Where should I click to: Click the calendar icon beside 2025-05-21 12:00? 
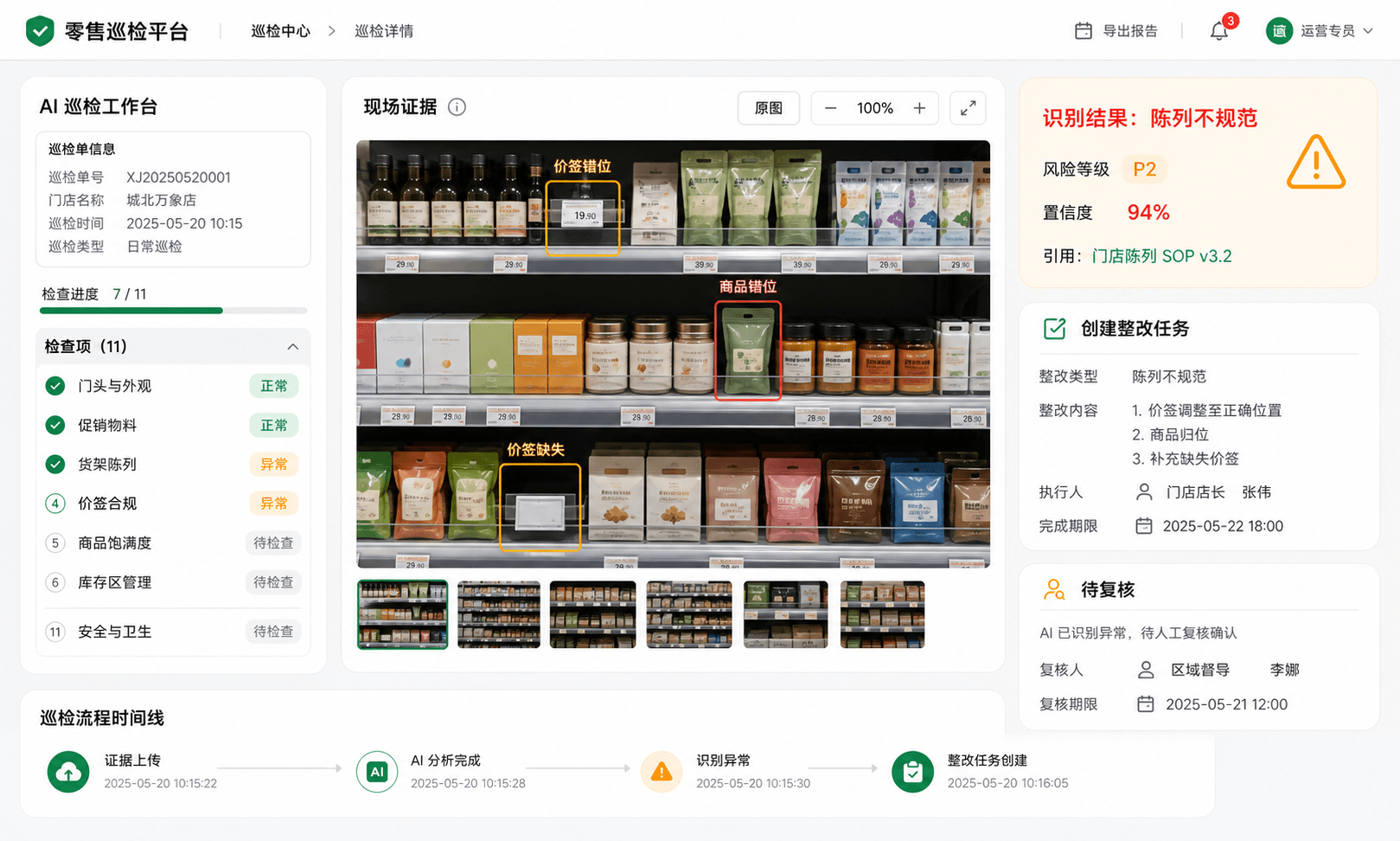click(x=1145, y=703)
